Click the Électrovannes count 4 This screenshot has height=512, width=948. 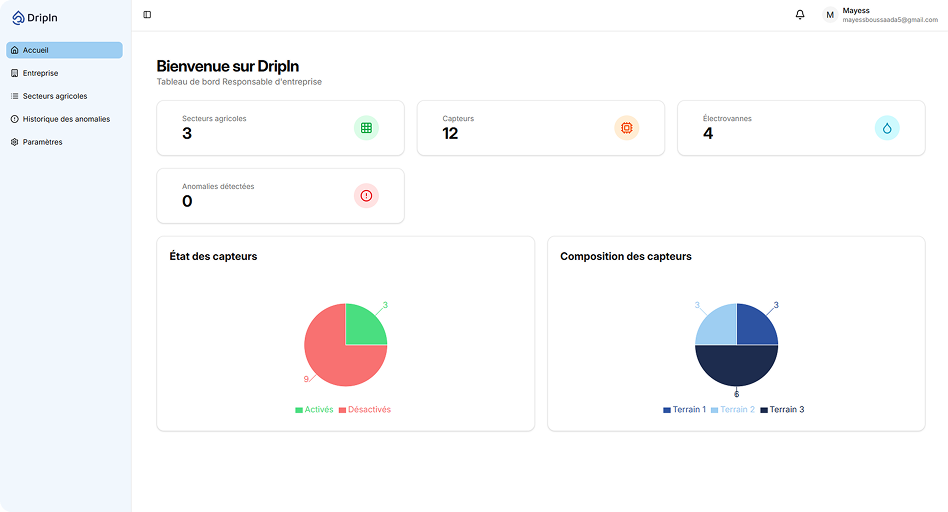click(708, 134)
